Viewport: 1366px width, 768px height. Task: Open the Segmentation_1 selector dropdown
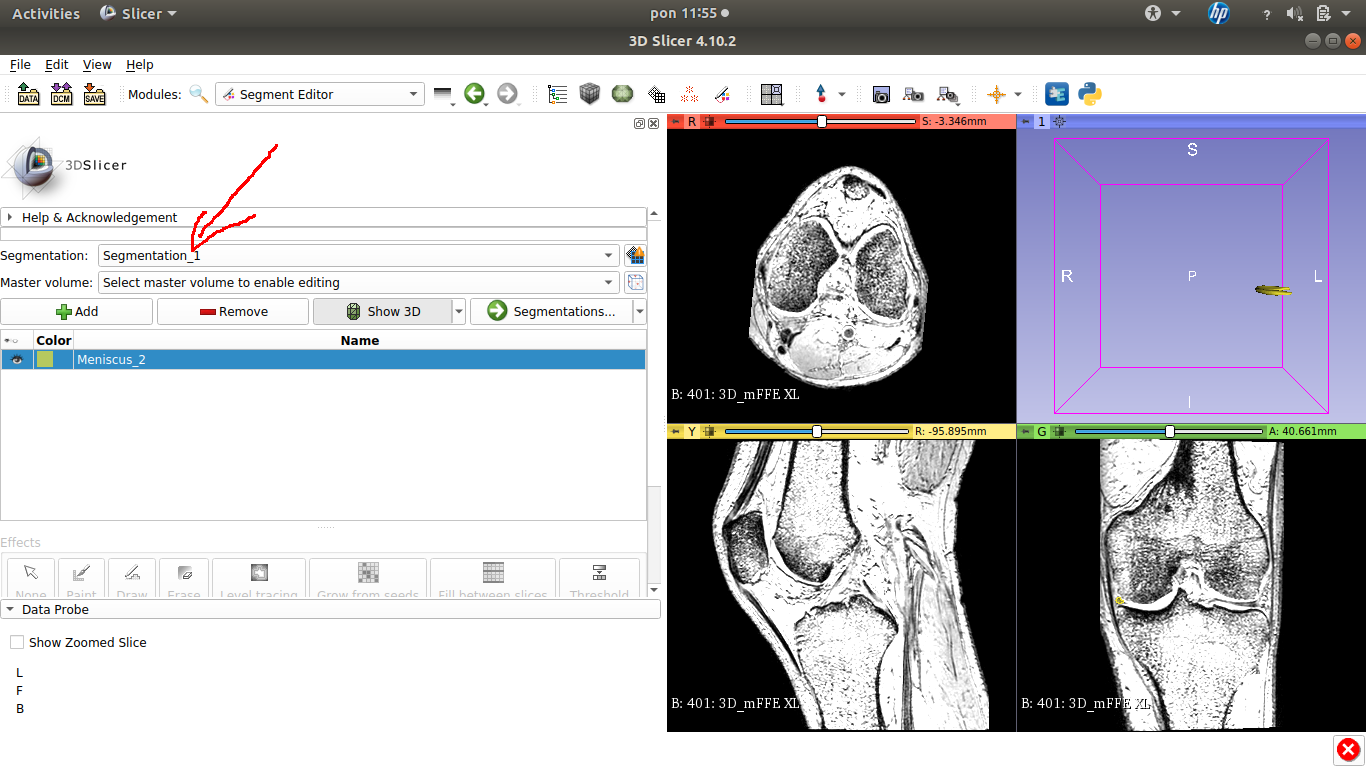[x=360, y=255]
